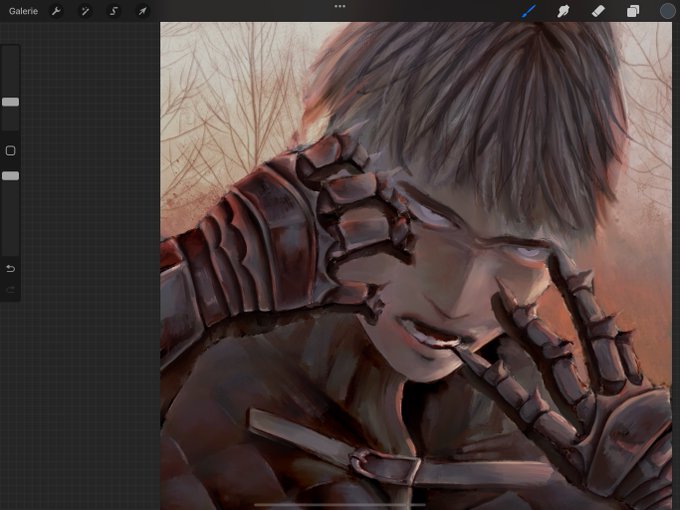Return to the Galerie view
Image resolution: width=680 pixels, height=510 pixels.
(23, 11)
